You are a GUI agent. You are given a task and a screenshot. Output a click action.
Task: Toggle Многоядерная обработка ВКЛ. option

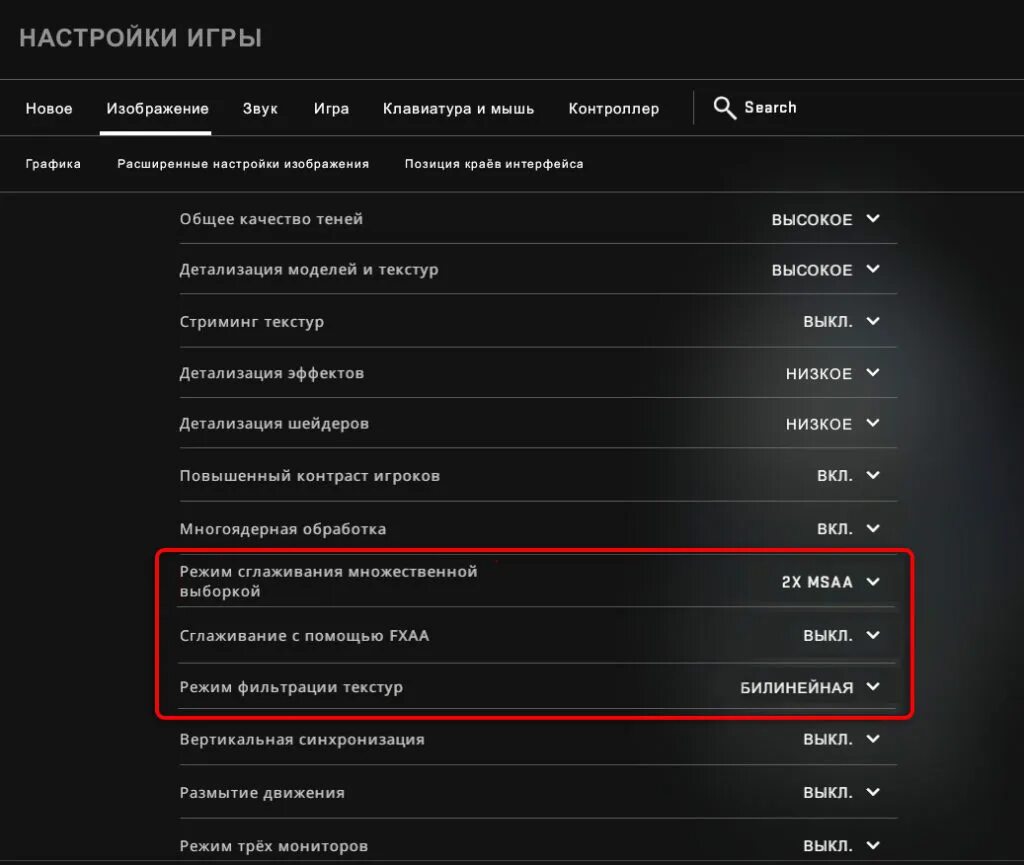tap(848, 529)
